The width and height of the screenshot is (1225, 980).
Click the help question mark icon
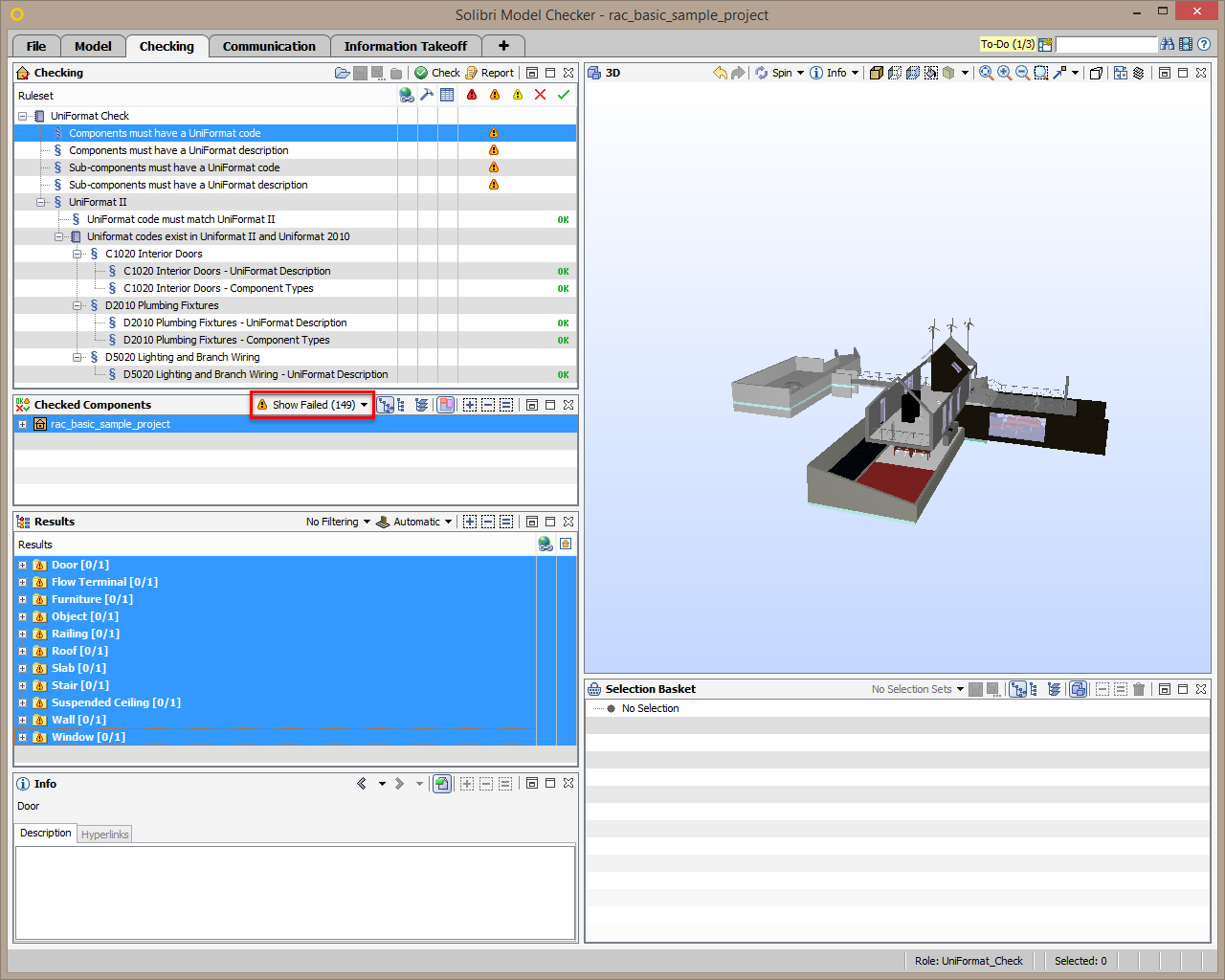tap(1204, 44)
